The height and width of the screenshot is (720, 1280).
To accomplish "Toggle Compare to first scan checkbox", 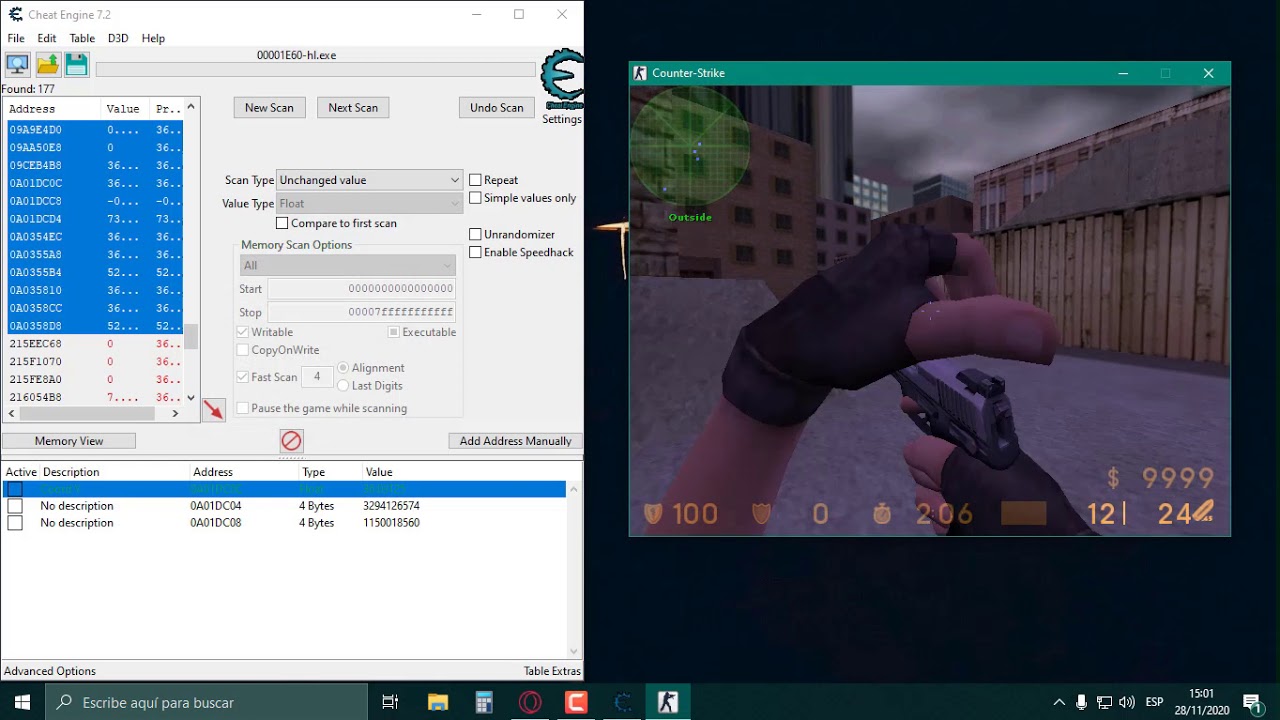I will [282, 223].
